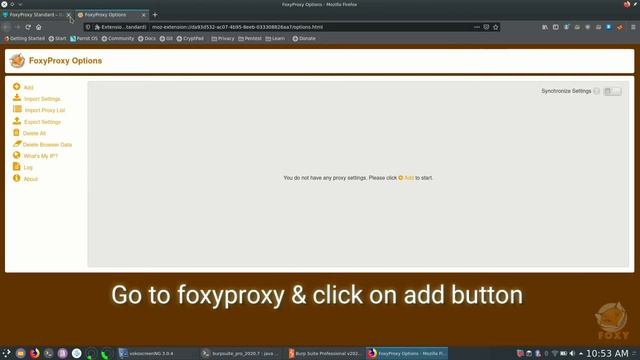Open the Parrot OS bookmark
The width and height of the screenshot is (640, 360).
point(84,38)
